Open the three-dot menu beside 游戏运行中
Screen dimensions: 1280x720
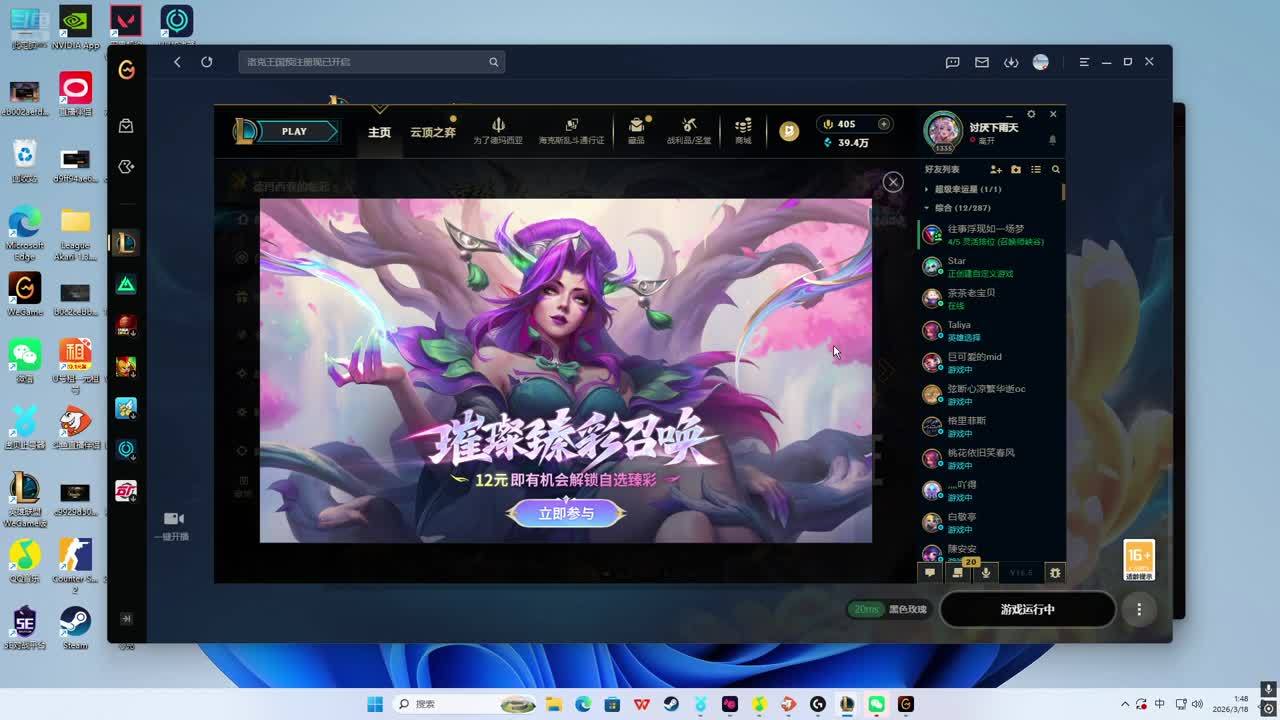[x=1139, y=609]
